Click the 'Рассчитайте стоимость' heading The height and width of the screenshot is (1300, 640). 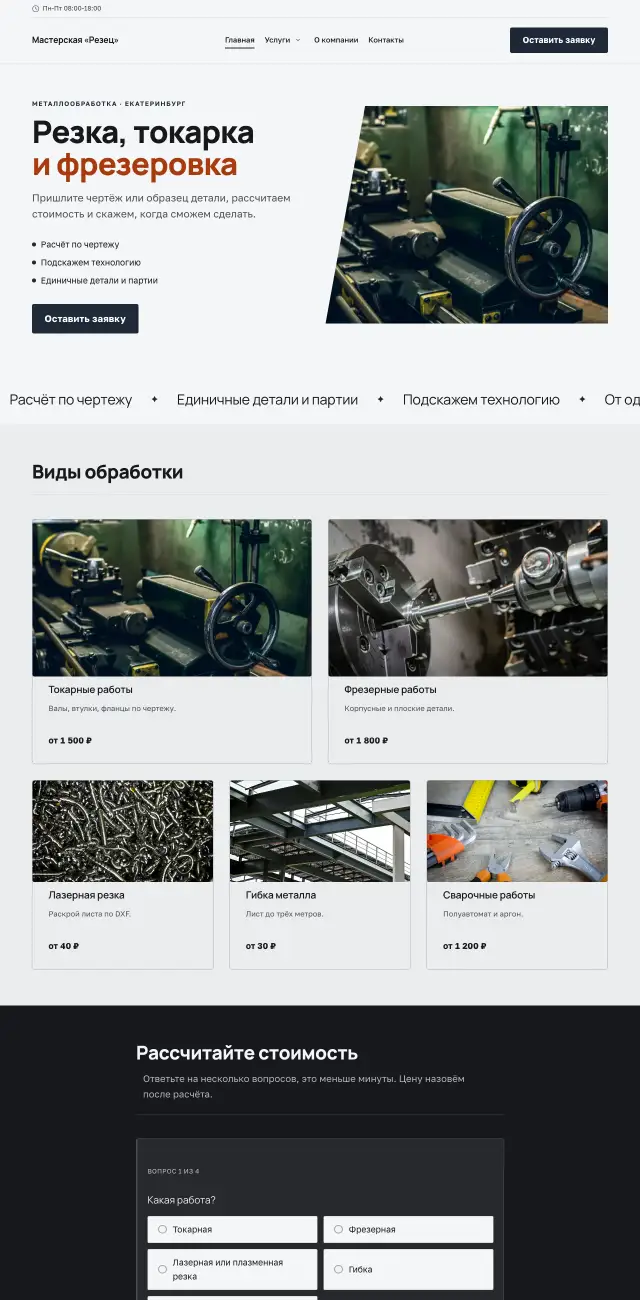click(x=247, y=1053)
